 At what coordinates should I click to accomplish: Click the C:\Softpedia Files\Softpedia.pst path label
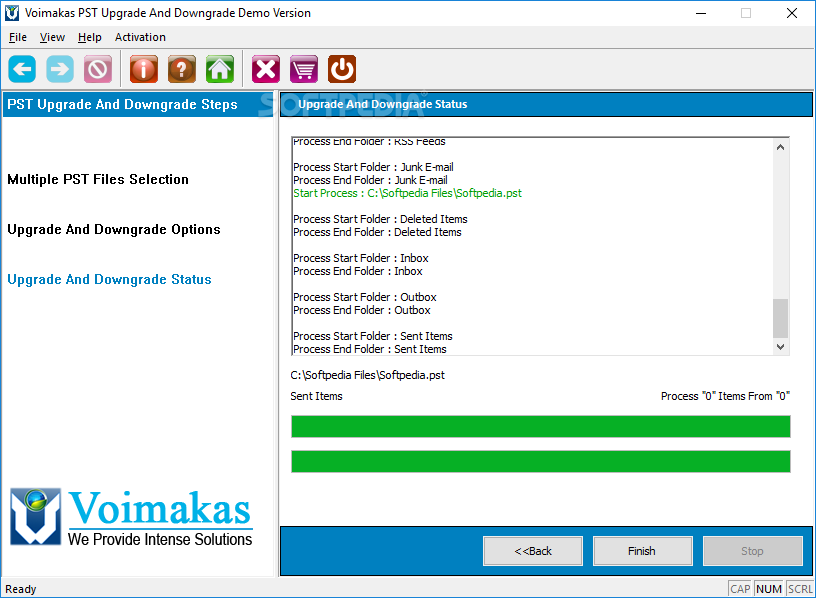click(x=367, y=375)
